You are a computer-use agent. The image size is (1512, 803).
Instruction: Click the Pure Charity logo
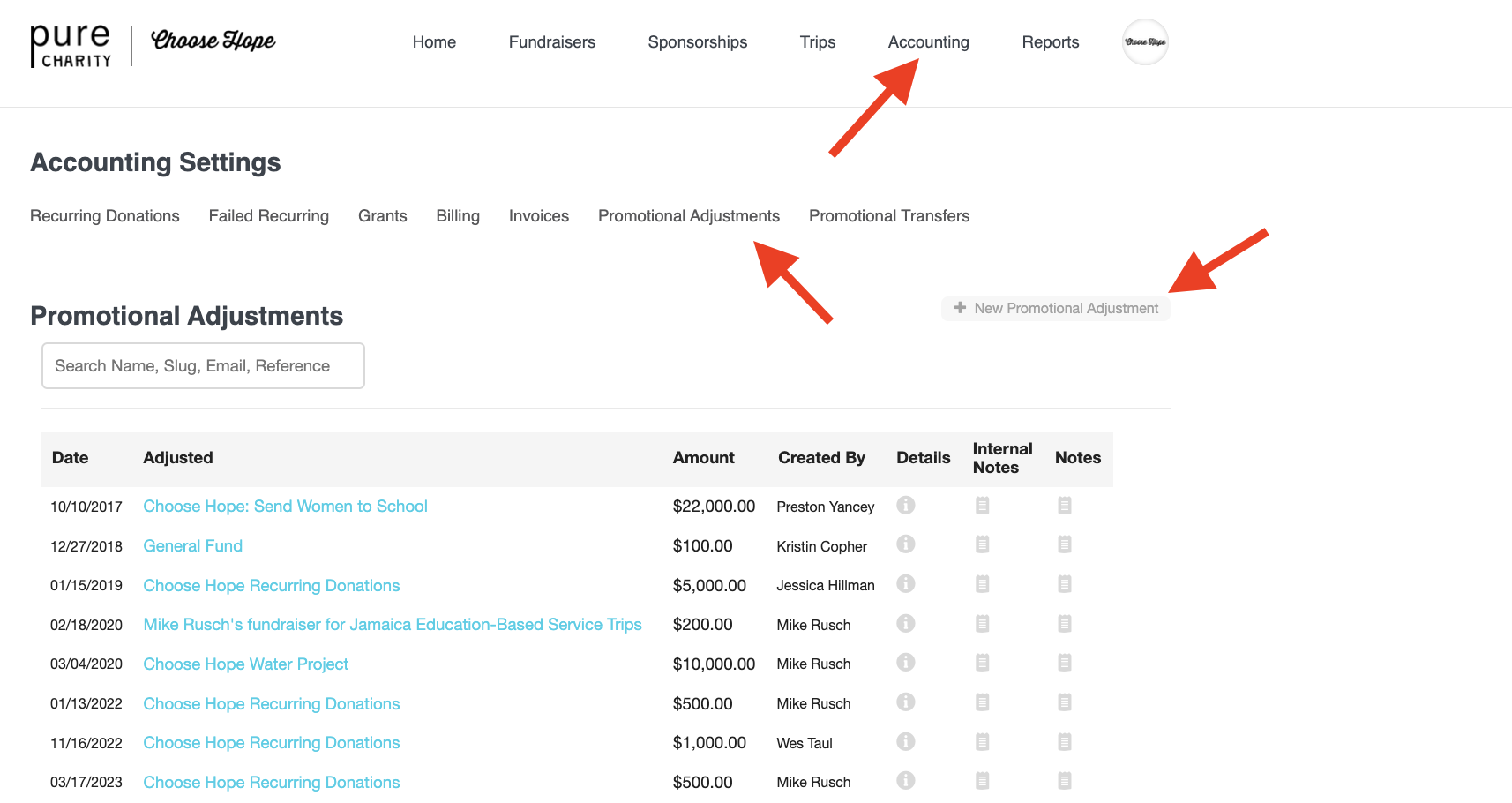tap(71, 45)
